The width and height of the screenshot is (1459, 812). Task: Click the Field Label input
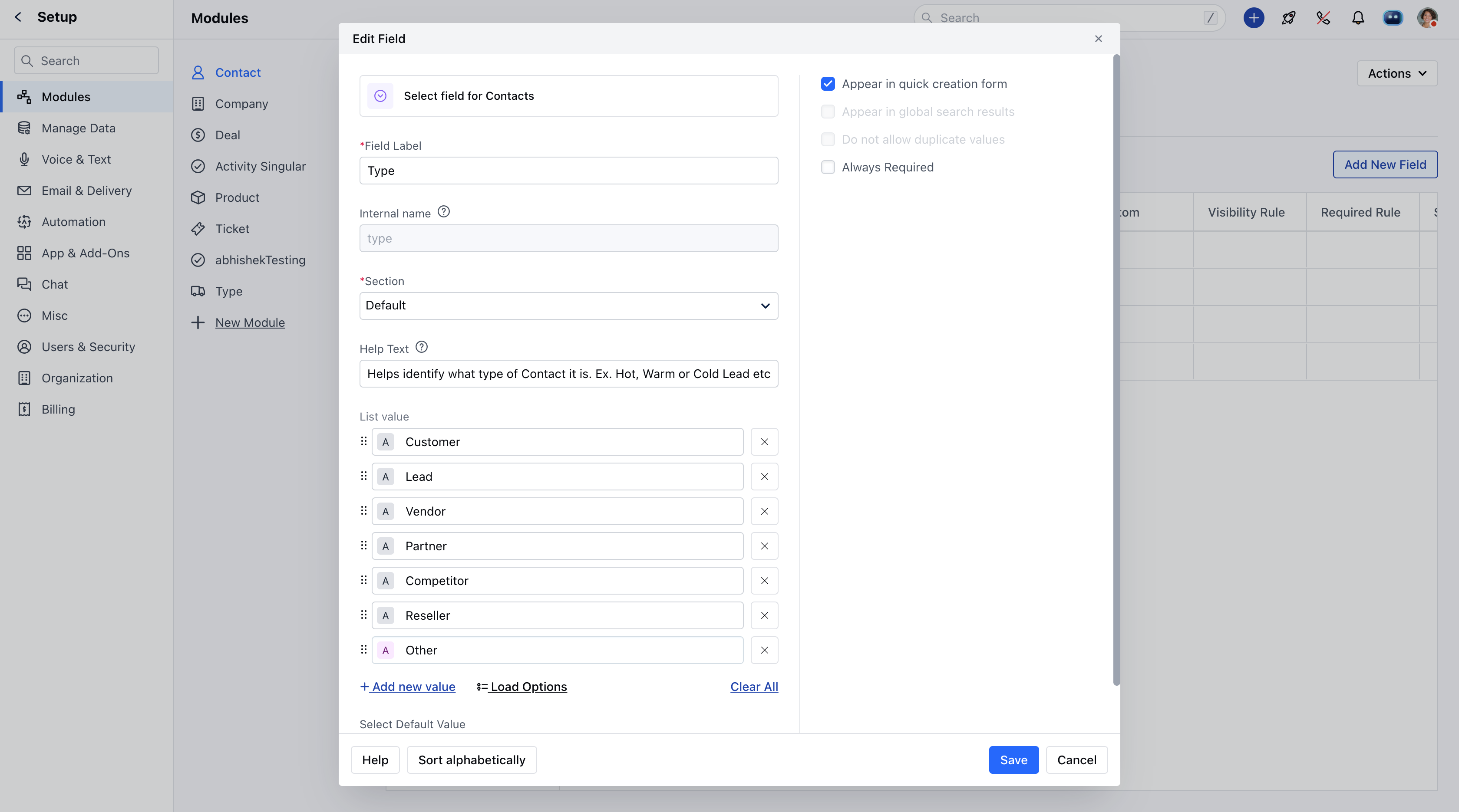point(569,171)
